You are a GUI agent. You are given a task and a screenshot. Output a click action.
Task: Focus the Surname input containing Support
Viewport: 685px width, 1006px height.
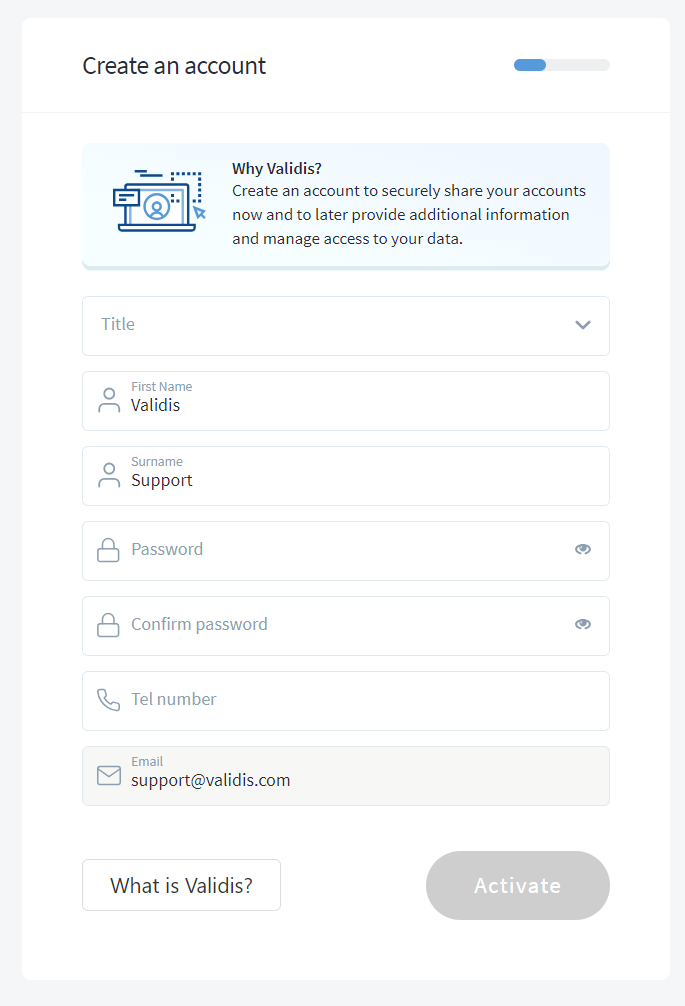click(346, 476)
